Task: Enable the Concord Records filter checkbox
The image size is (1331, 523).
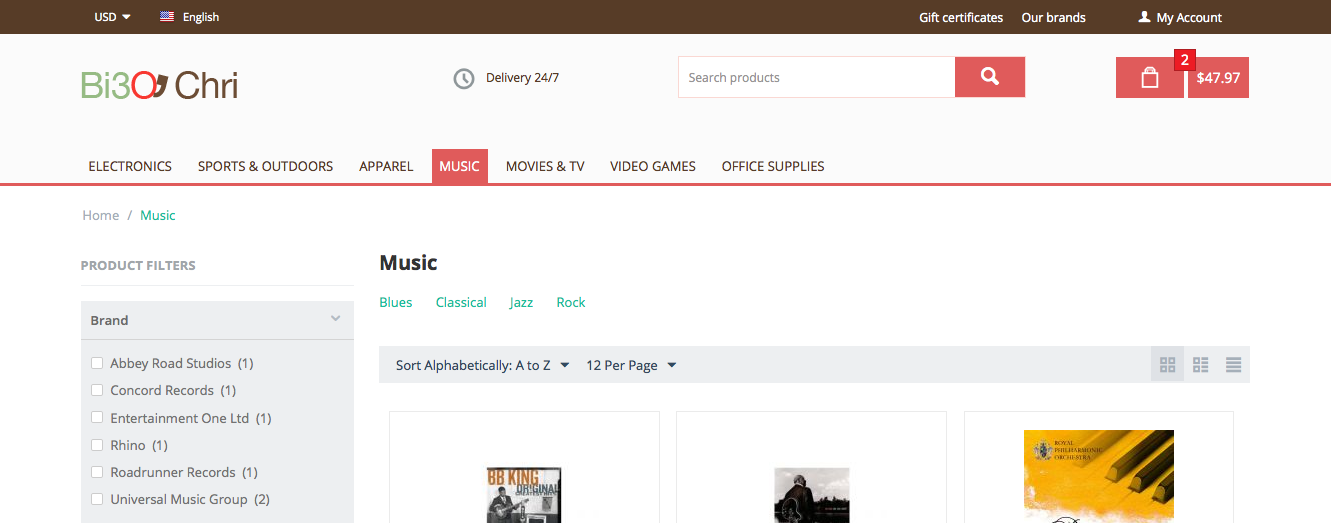Action: [97, 390]
